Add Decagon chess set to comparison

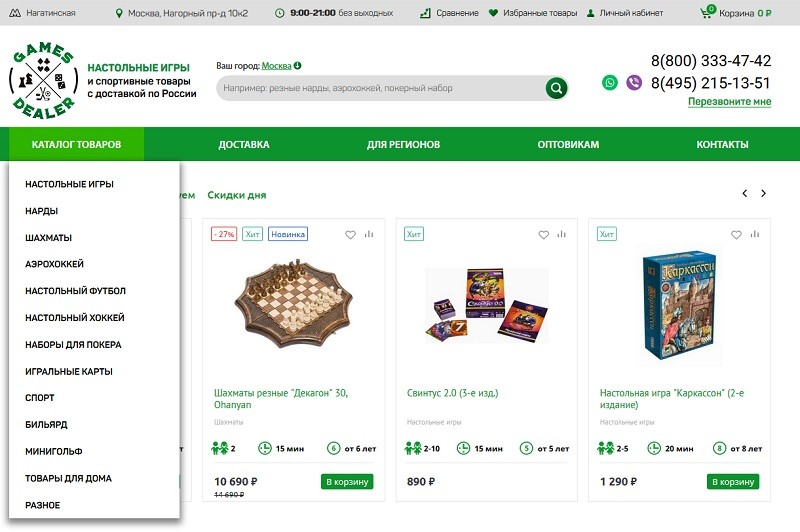point(369,235)
